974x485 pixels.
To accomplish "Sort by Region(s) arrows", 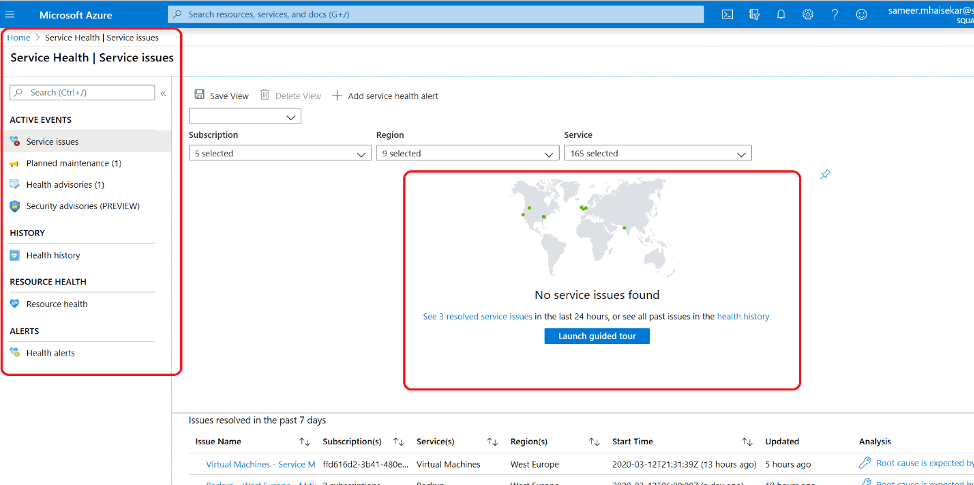I will tap(594, 442).
